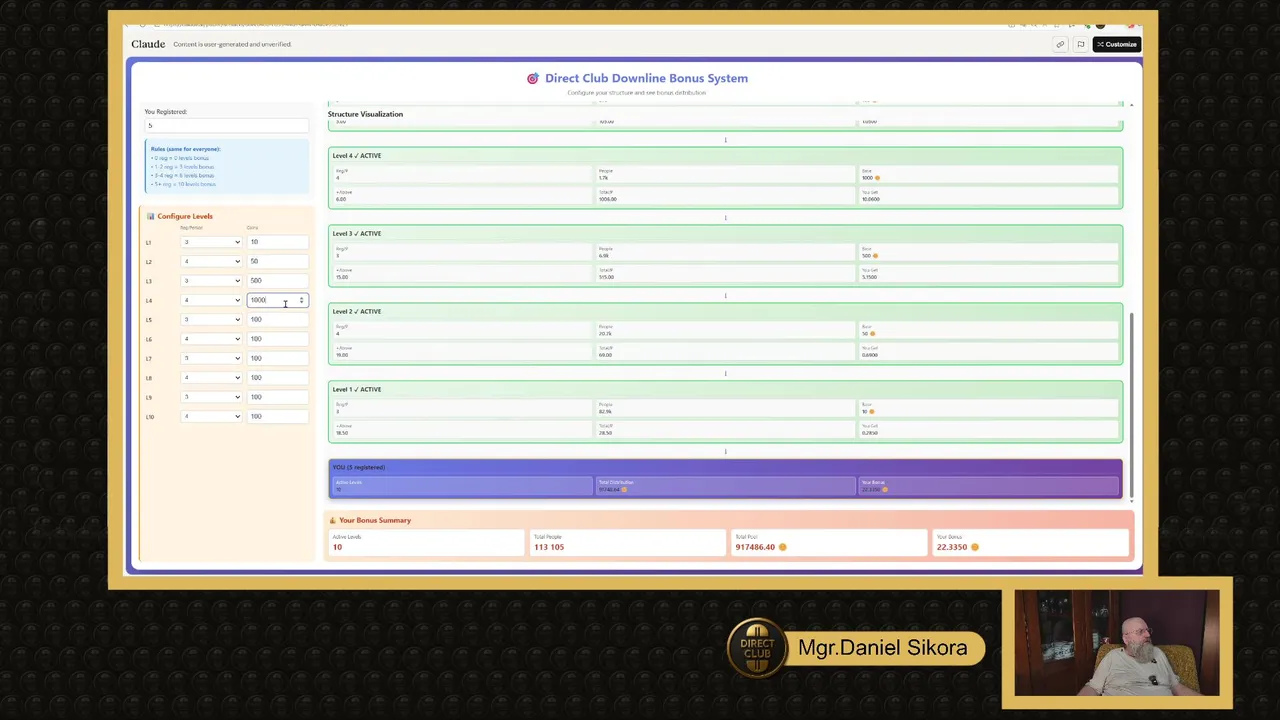The image size is (1280, 720).
Task: Click the Level 2 Base coin icon
Action: pyautogui.click(x=873, y=334)
